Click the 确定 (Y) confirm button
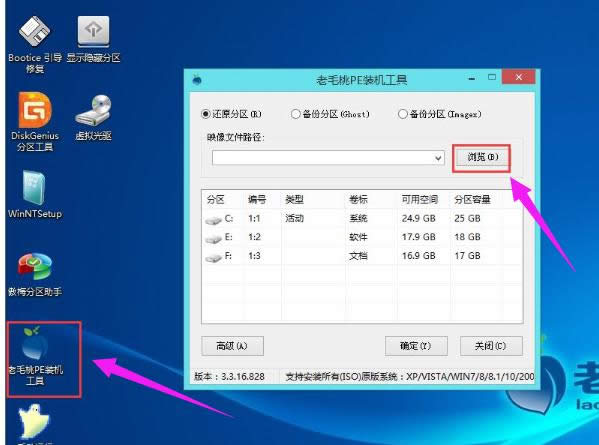 tap(416, 346)
